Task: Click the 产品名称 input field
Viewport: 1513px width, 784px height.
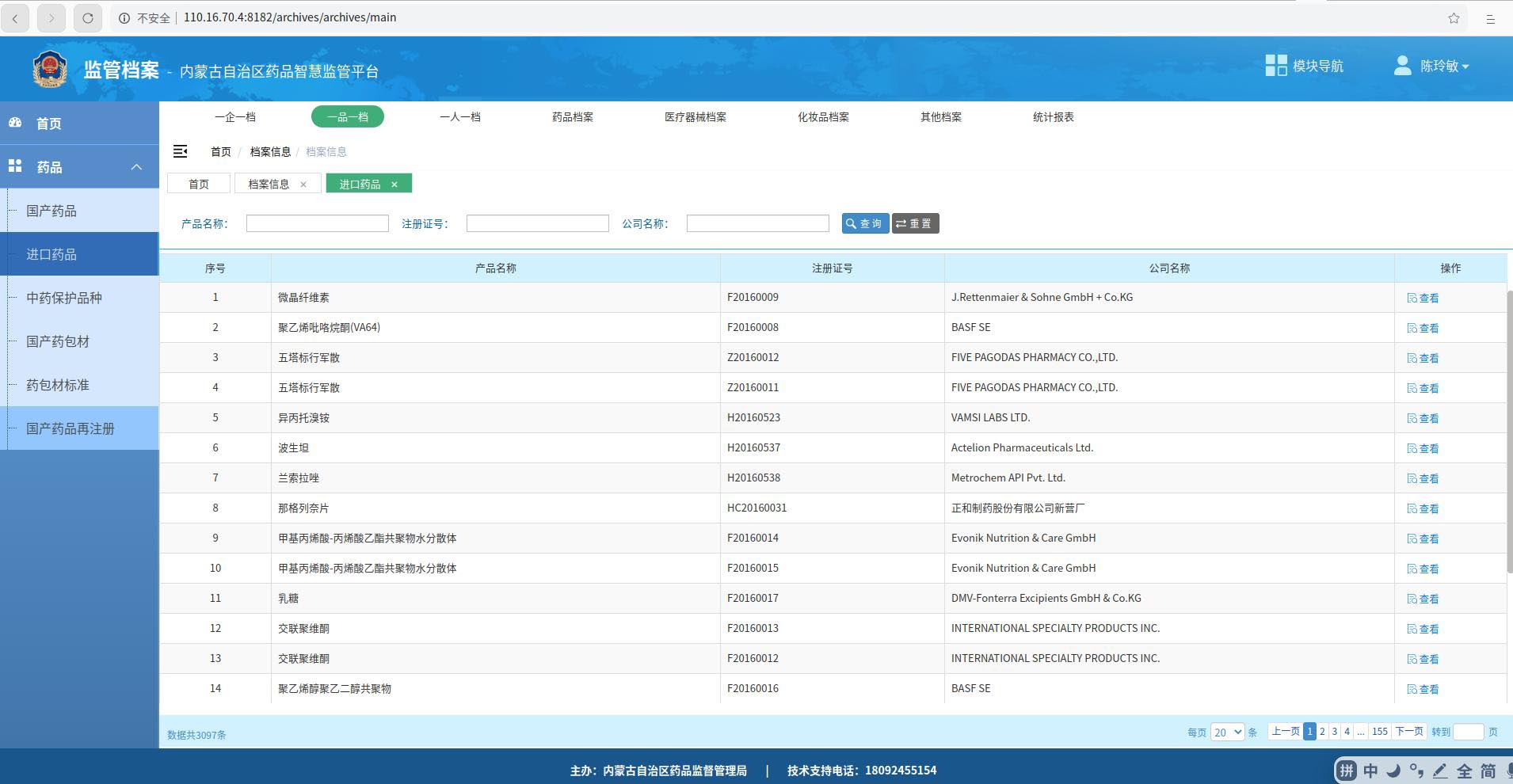Action: (317, 224)
